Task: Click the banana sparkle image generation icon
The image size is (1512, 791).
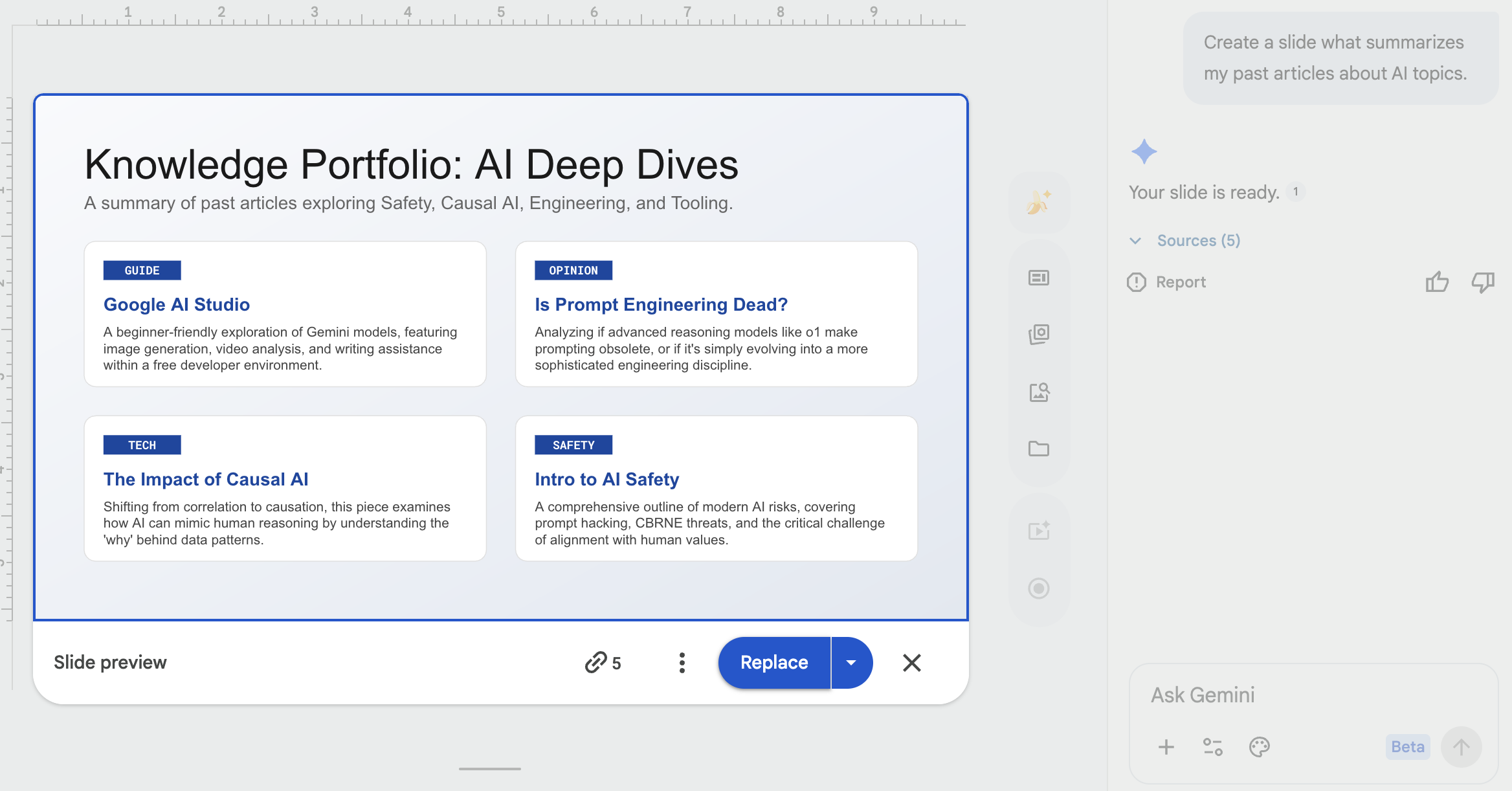Action: coord(1039,203)
